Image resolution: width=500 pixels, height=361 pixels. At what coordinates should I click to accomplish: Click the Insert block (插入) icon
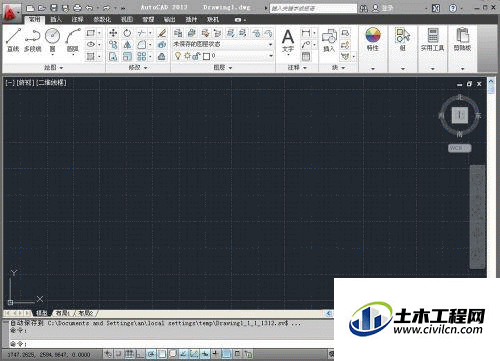point(329,40)
